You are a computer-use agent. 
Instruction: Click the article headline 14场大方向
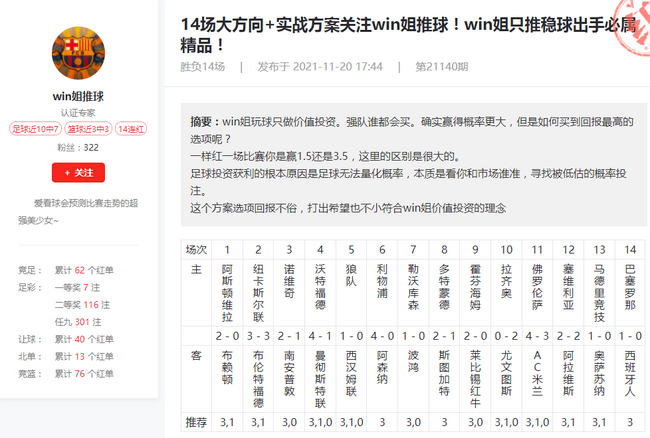pos(408,35)
